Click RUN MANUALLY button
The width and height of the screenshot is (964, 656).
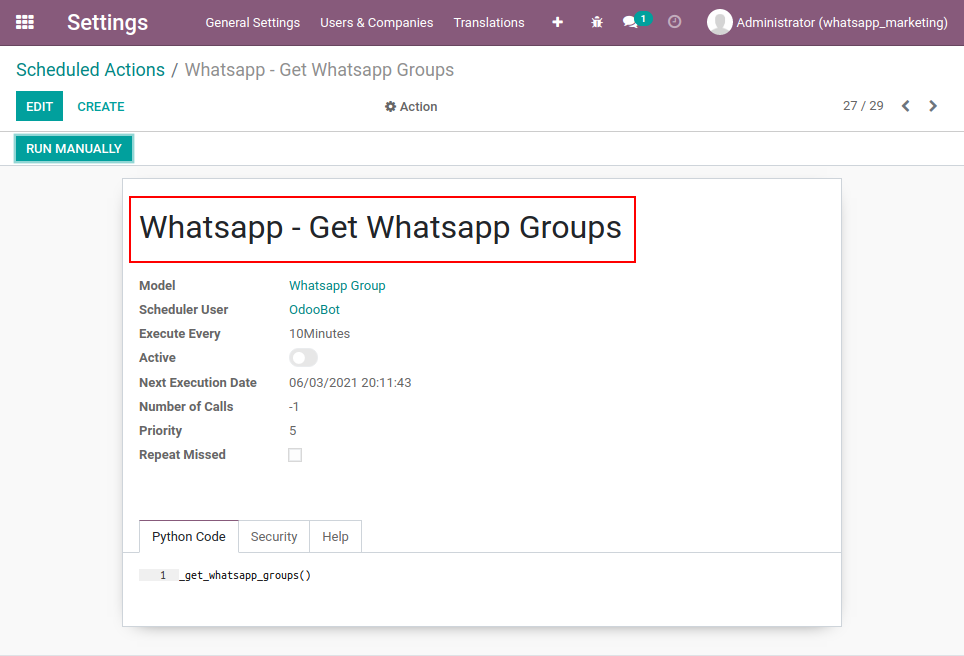coord(74,148)
